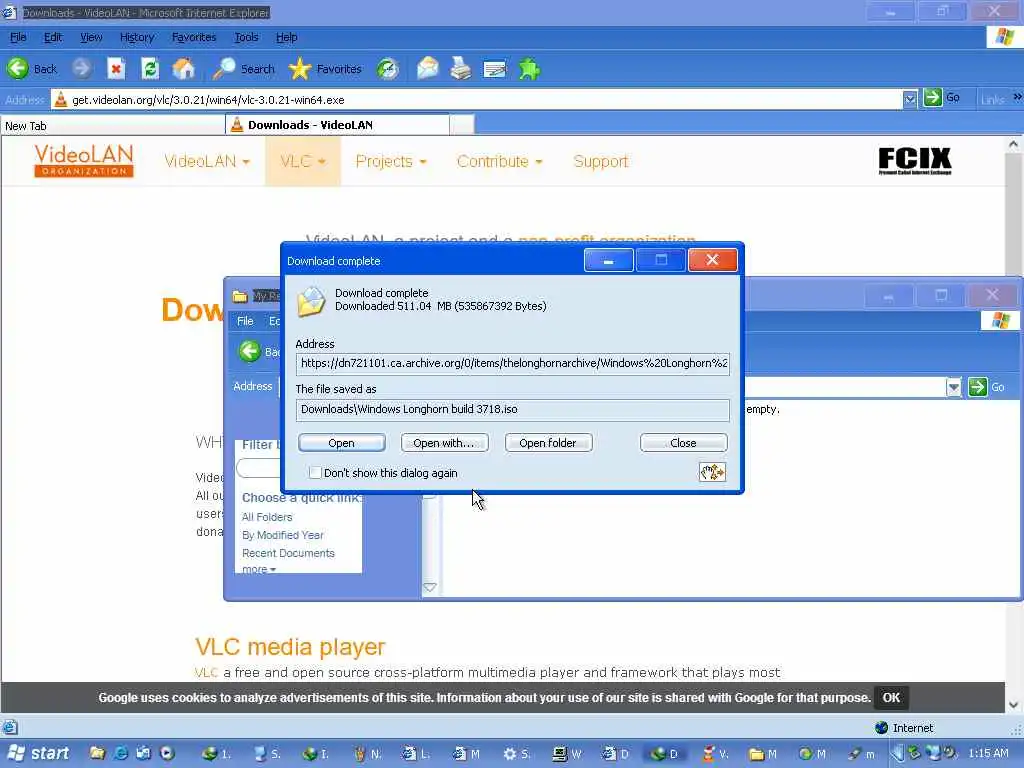Click the drag-hand icon in Download complete dialog
This screenshot has height=768, width=1024.
[x=712, y=472]
